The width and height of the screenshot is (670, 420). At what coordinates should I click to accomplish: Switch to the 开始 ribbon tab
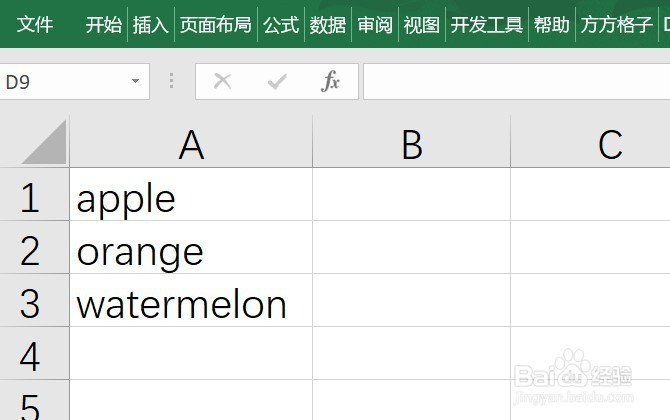tap(104, 24)
